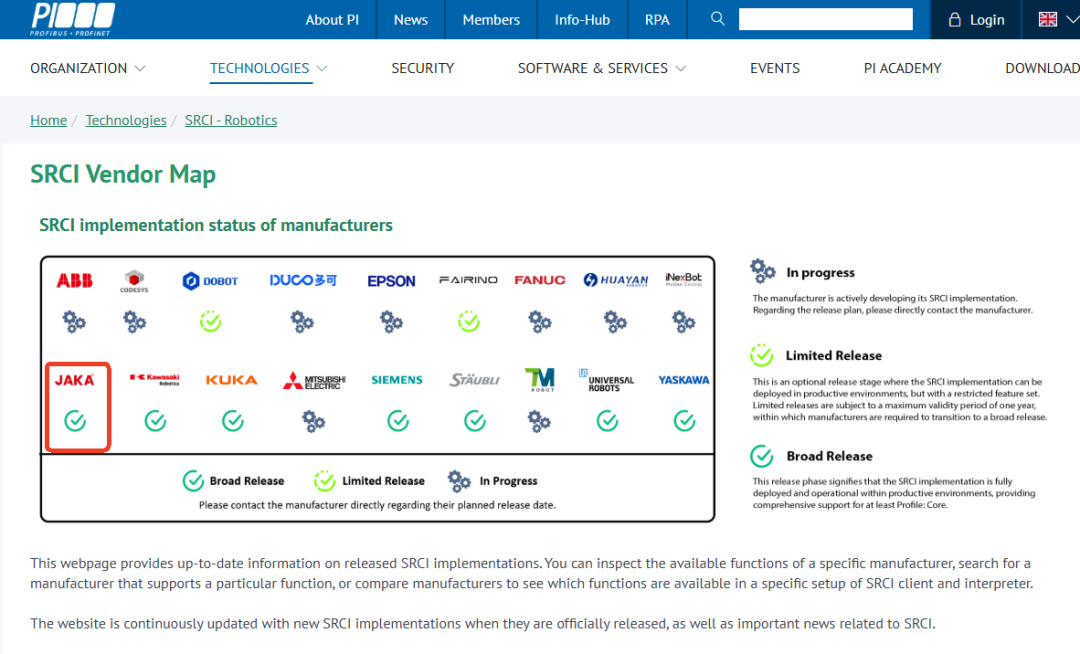Go to the SECURITY section
Screen dimensions: 1080x654
click(x=423, y=68)
